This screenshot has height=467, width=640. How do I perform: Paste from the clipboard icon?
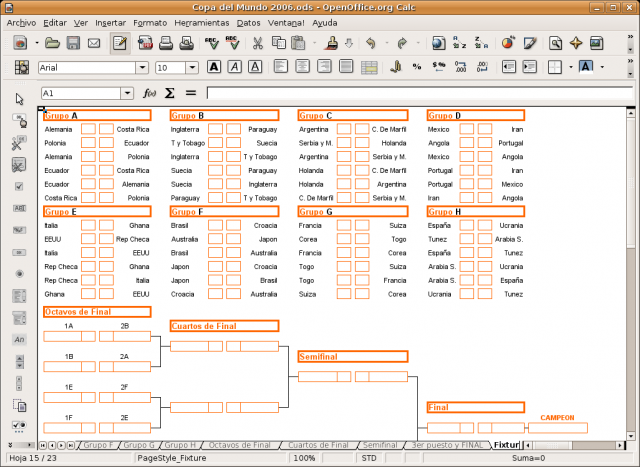pyautogui.click(x=298, y=43)
